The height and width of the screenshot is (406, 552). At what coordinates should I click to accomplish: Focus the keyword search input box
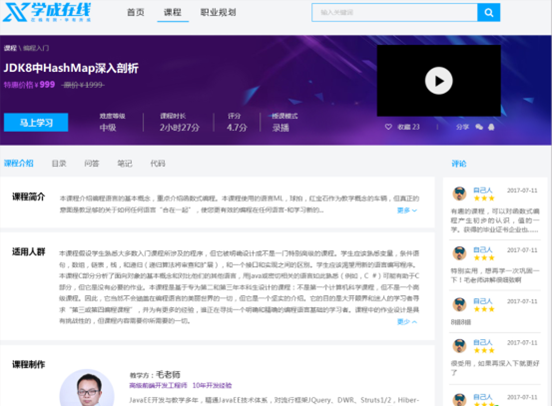coord(395,12)
